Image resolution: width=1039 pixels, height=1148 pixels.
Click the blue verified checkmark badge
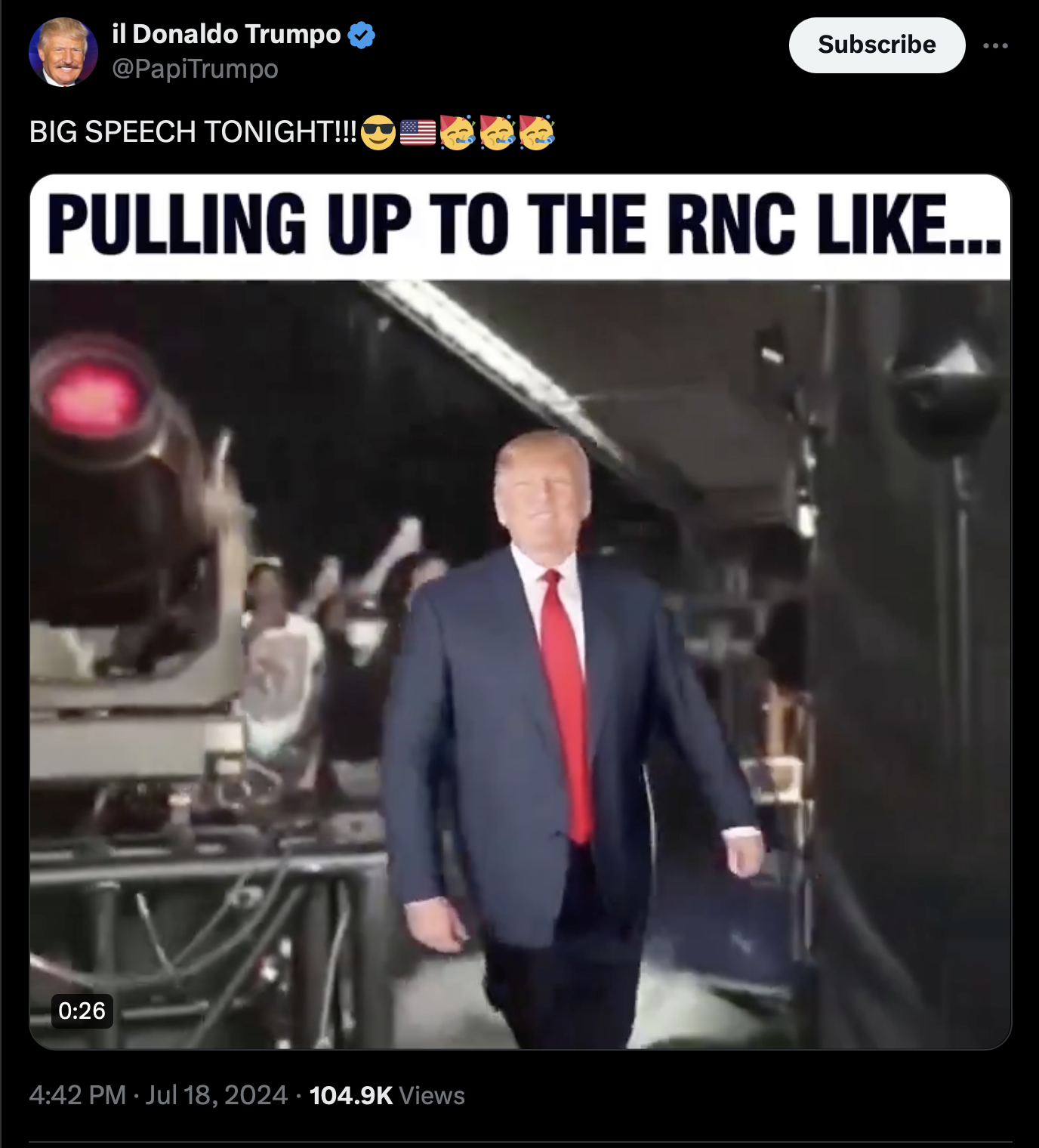[x=362, y=35]
